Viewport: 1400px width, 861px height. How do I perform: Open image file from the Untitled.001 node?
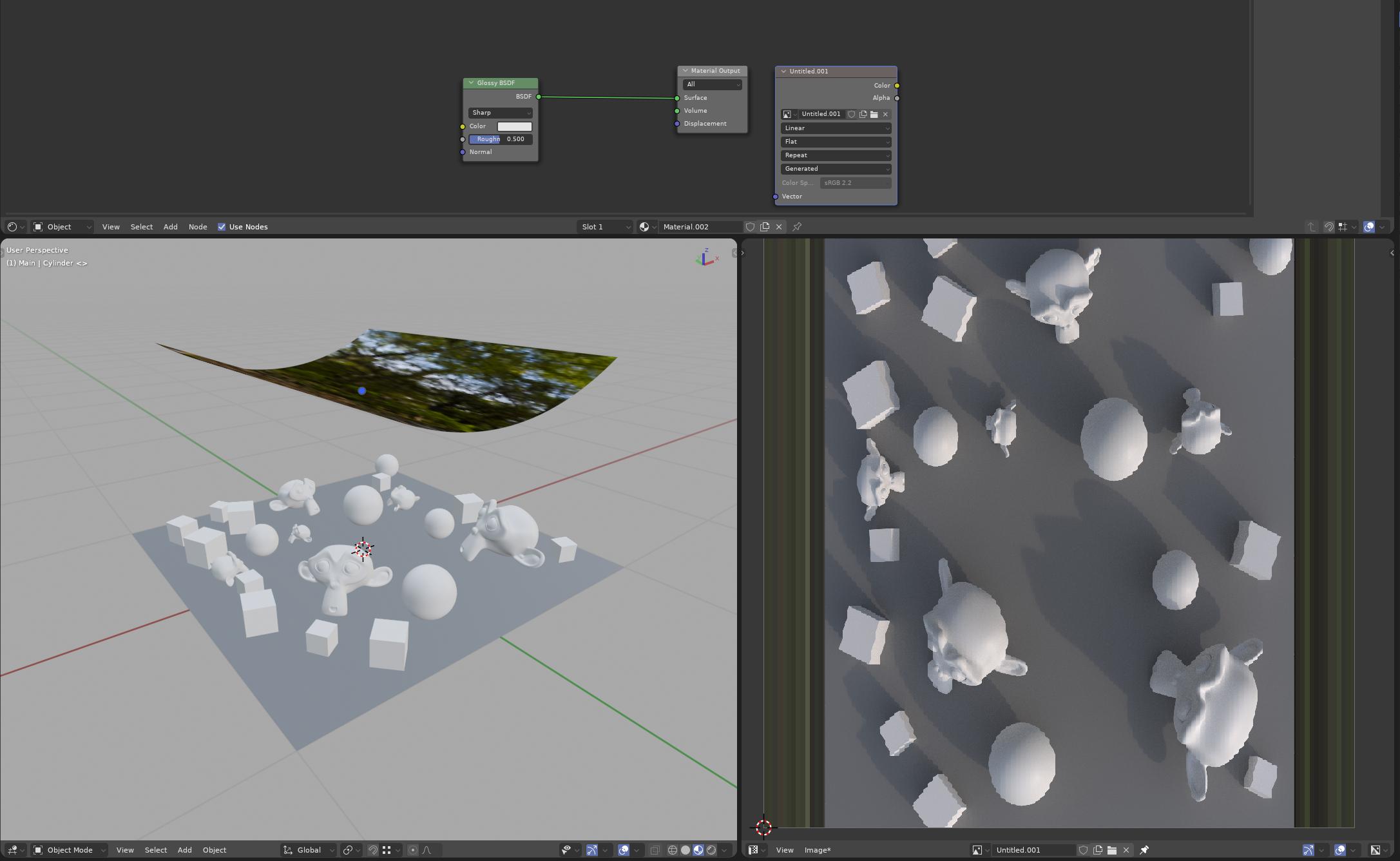click(874, 114)
